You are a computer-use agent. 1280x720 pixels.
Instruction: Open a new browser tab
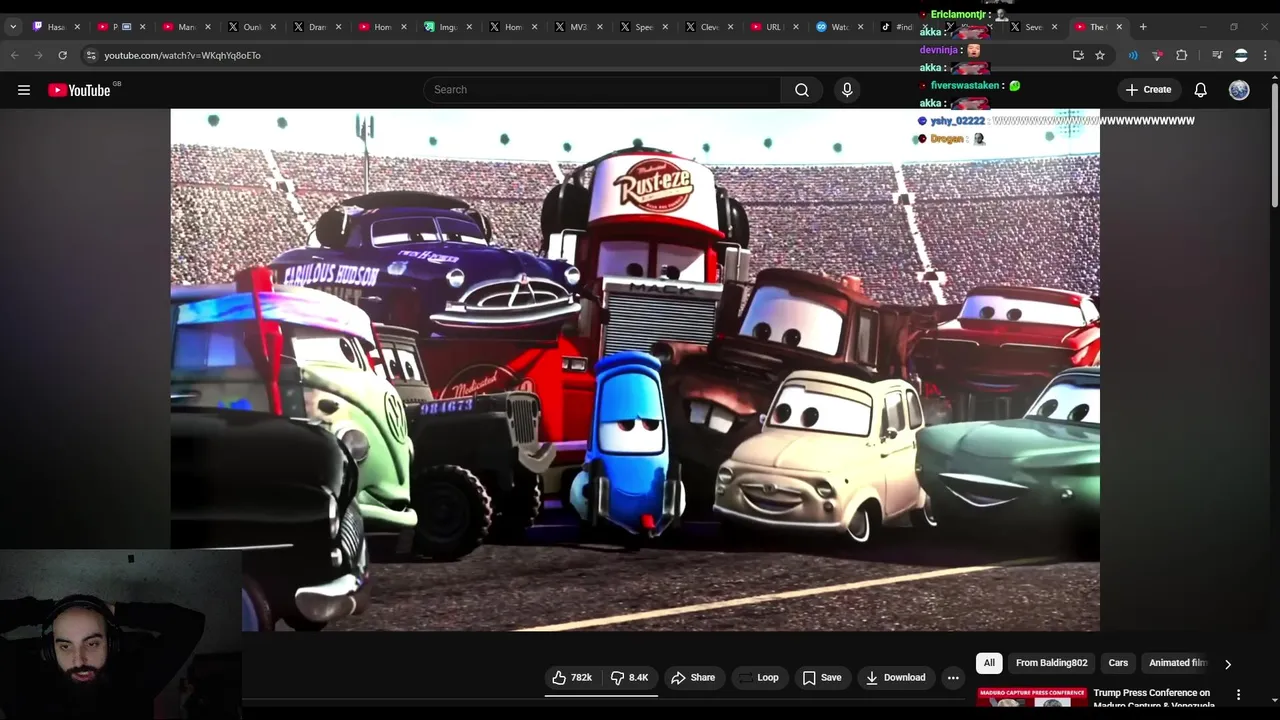1143,27
